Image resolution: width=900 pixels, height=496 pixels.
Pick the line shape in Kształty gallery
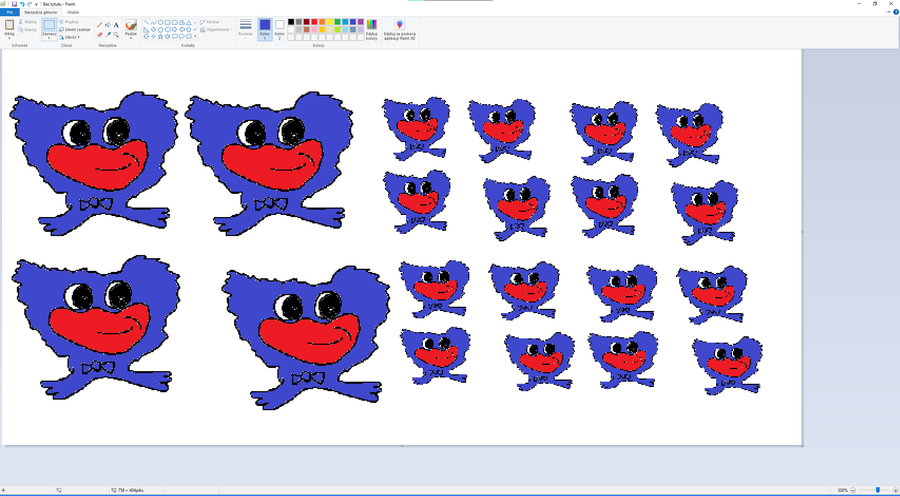(x=147, y=22)
